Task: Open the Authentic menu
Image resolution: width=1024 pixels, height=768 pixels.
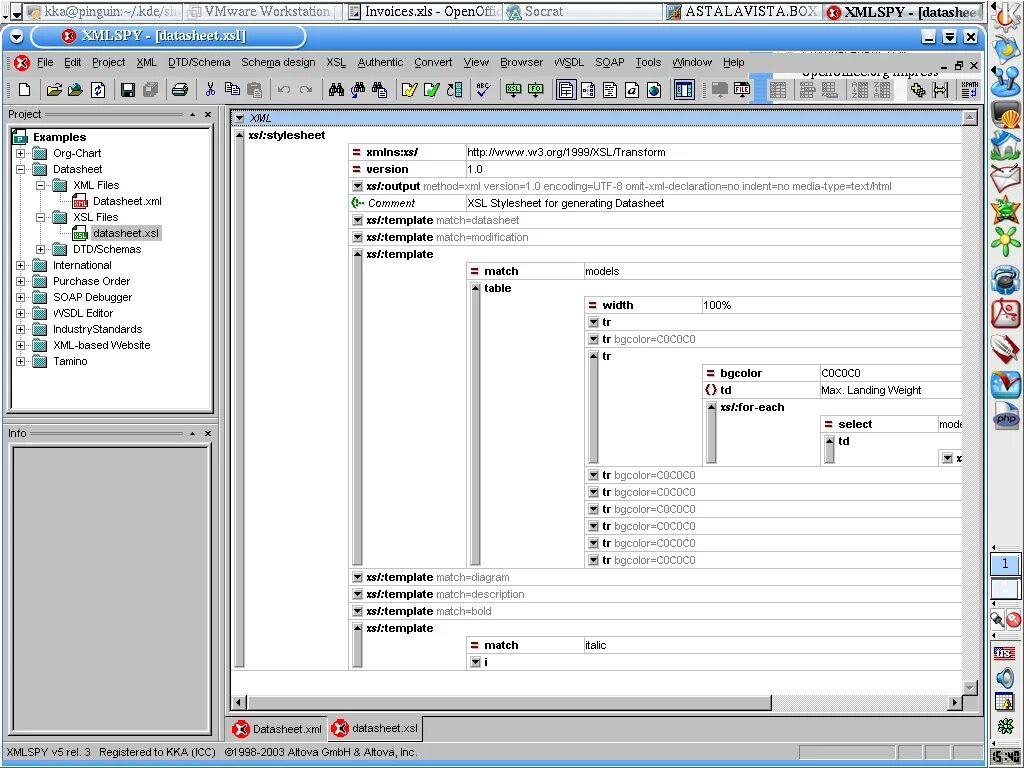Action: [380, 62]
